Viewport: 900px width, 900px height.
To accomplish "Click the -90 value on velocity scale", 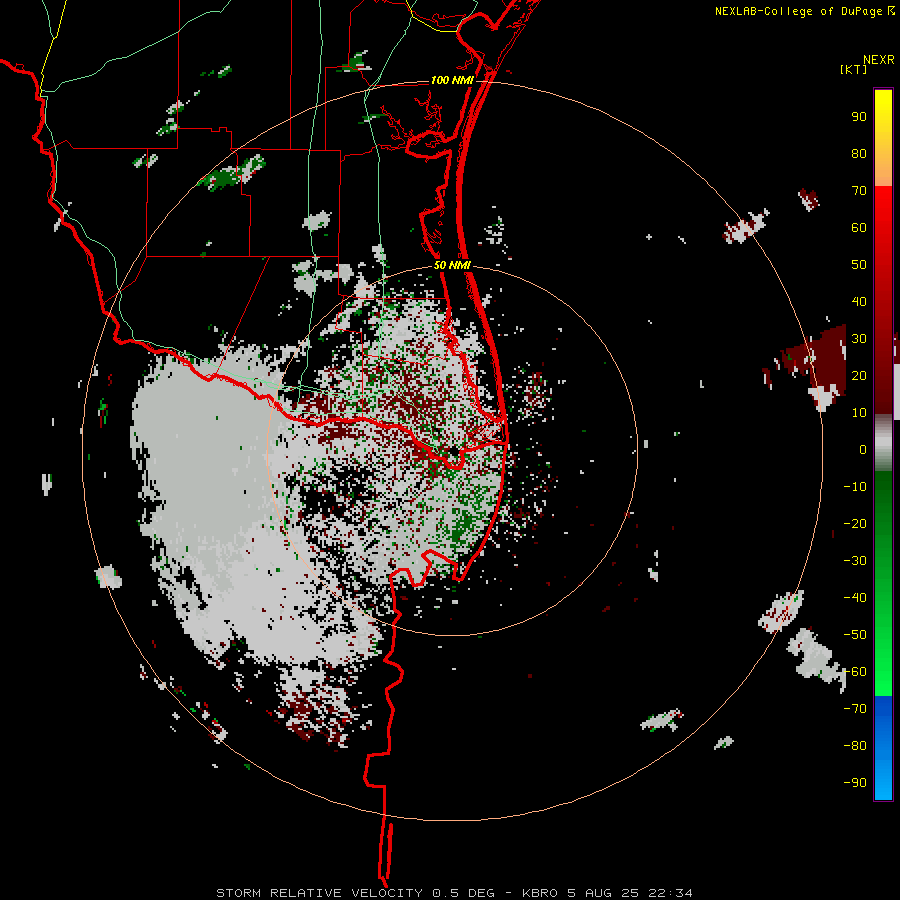I will click(x=855, y=783).
